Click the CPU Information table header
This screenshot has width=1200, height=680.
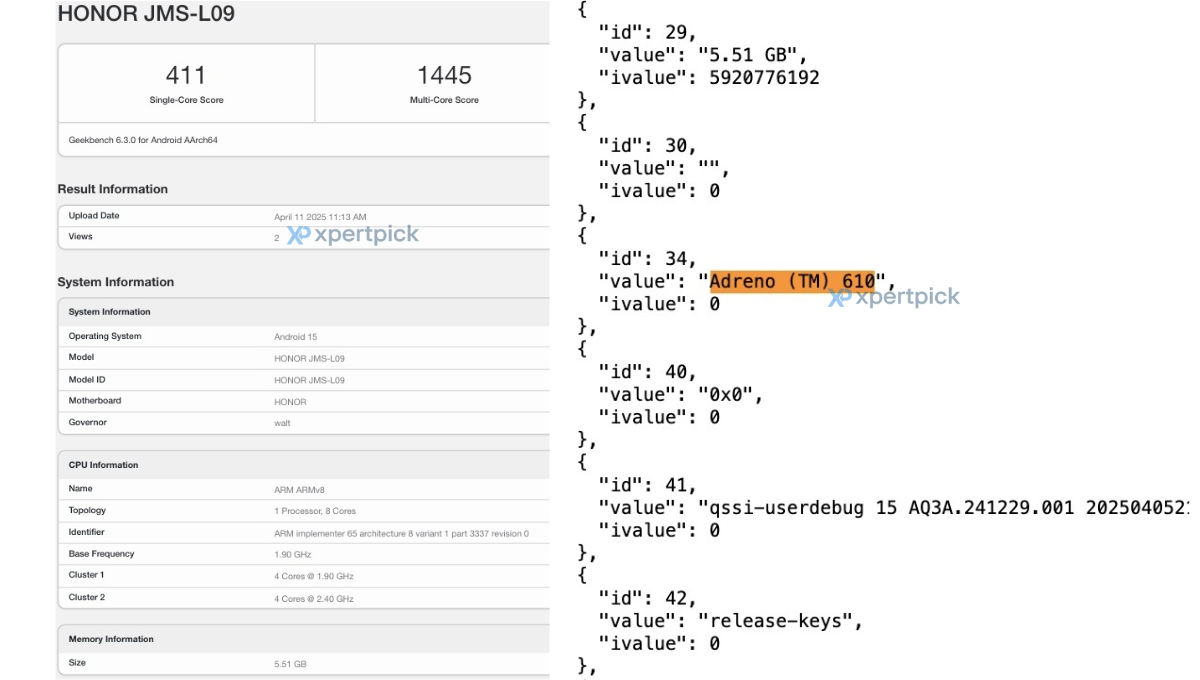pos(304,465)
